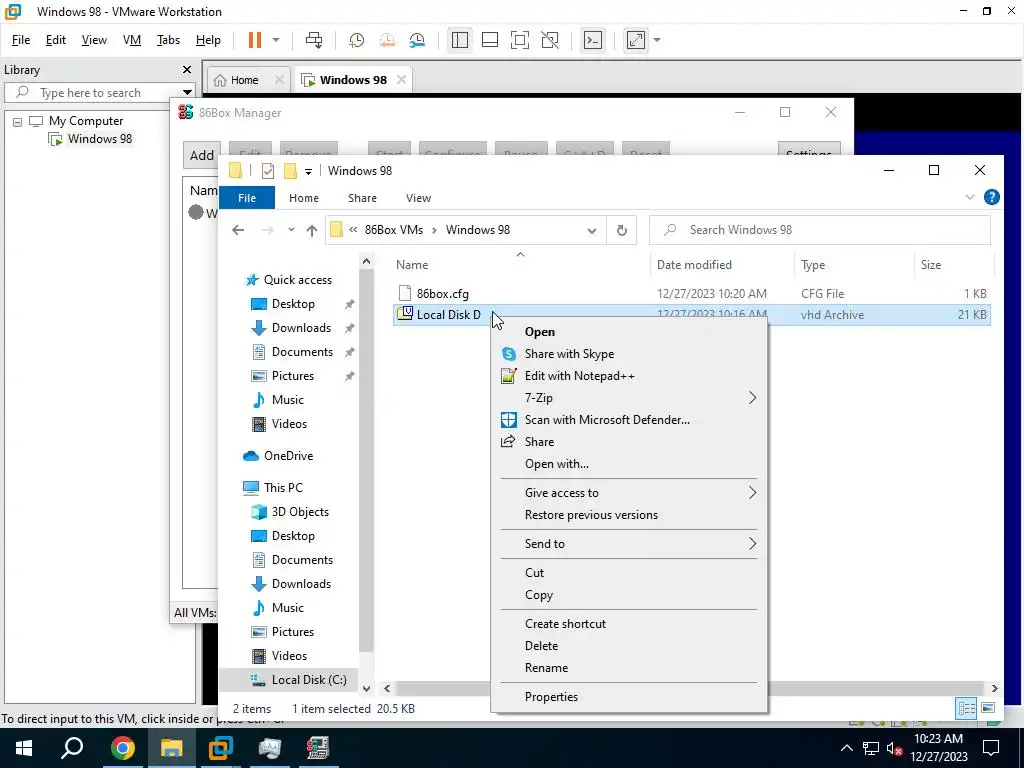Click the Search Windows 98 box
This screenshot has width=1024, height=768.
(820, 230)
